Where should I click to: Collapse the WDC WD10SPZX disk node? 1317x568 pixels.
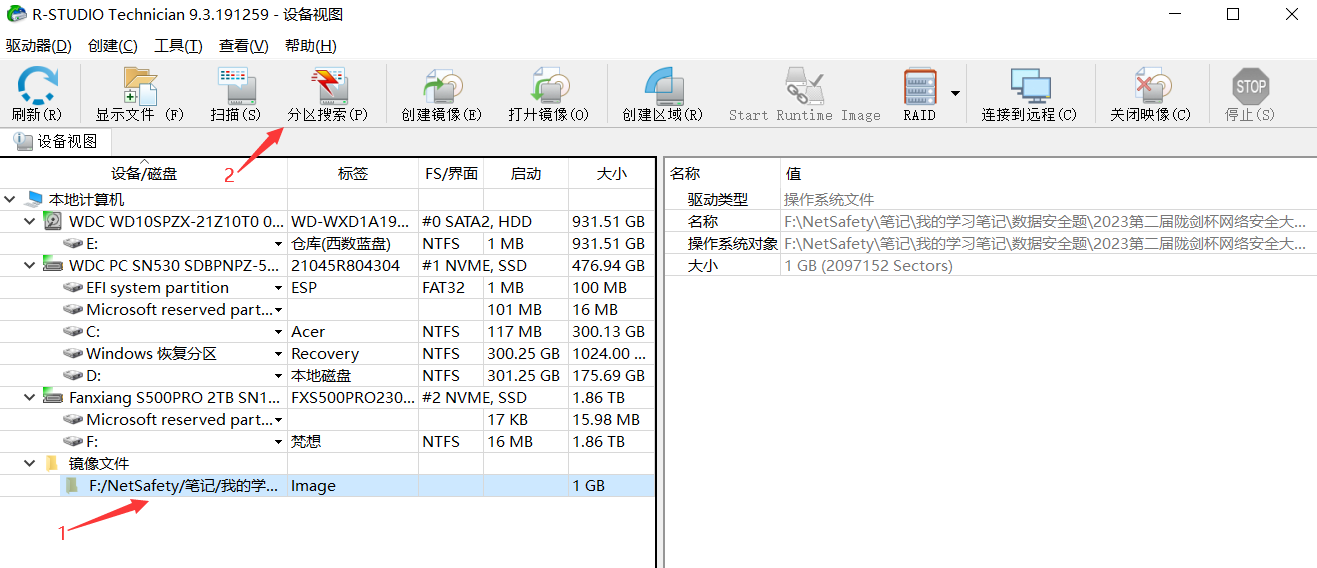click(x=30, y=222)
